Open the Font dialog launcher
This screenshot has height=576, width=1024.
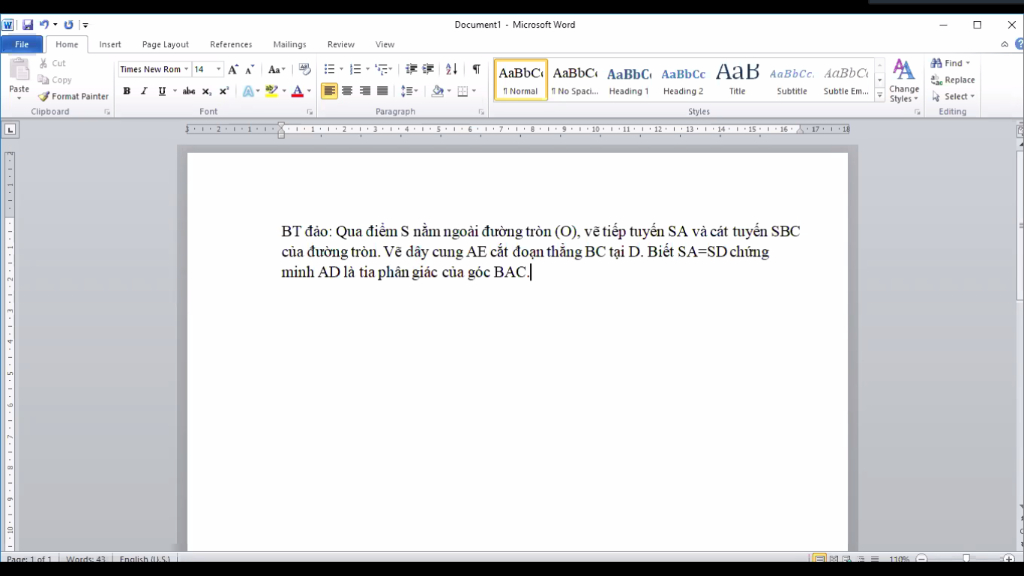310,112
